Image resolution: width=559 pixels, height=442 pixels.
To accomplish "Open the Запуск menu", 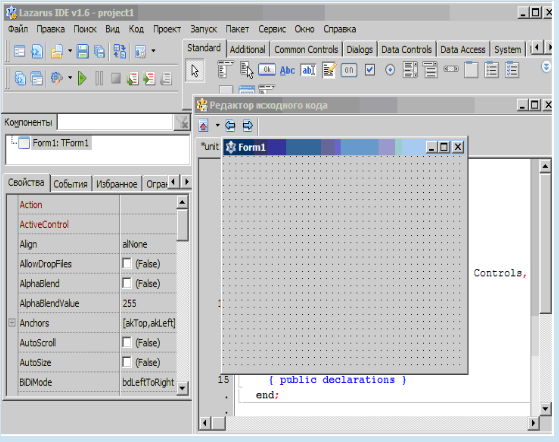I will [x=203, y=29].
